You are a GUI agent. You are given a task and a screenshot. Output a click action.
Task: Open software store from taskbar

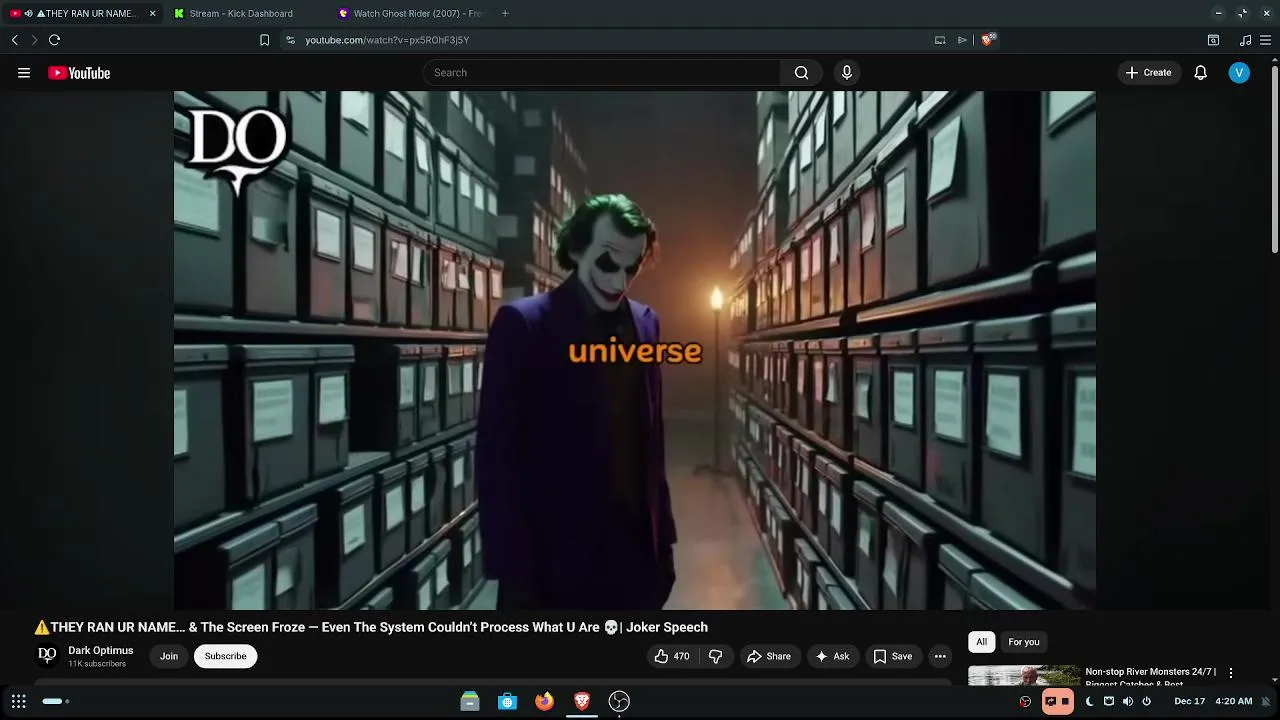coord(507,701)
